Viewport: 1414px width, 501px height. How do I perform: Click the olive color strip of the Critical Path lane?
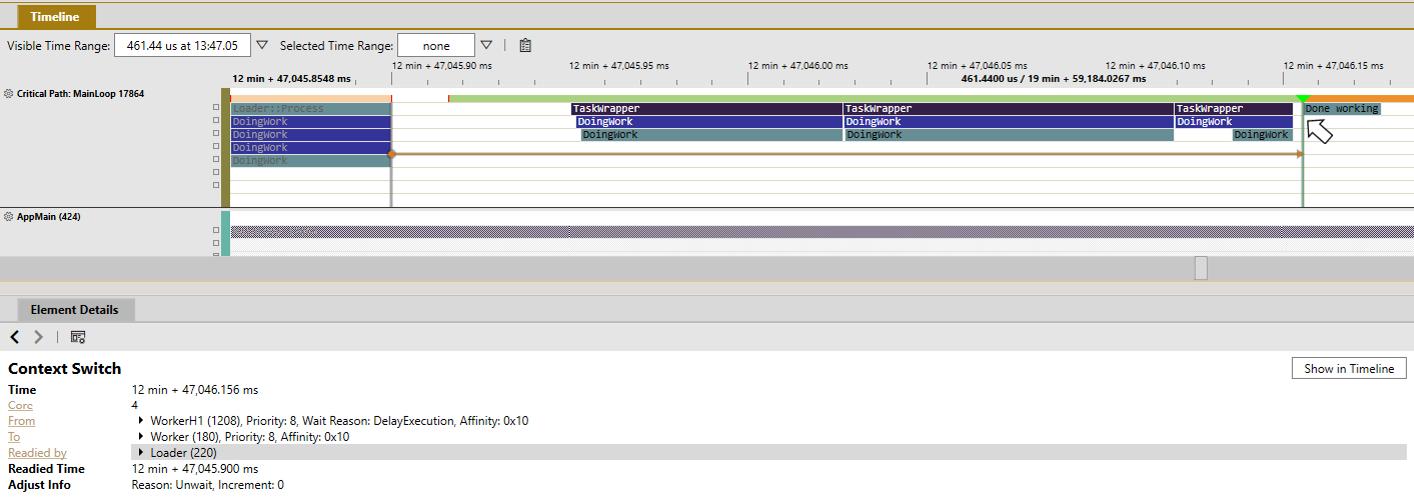[x=225, y=147]
